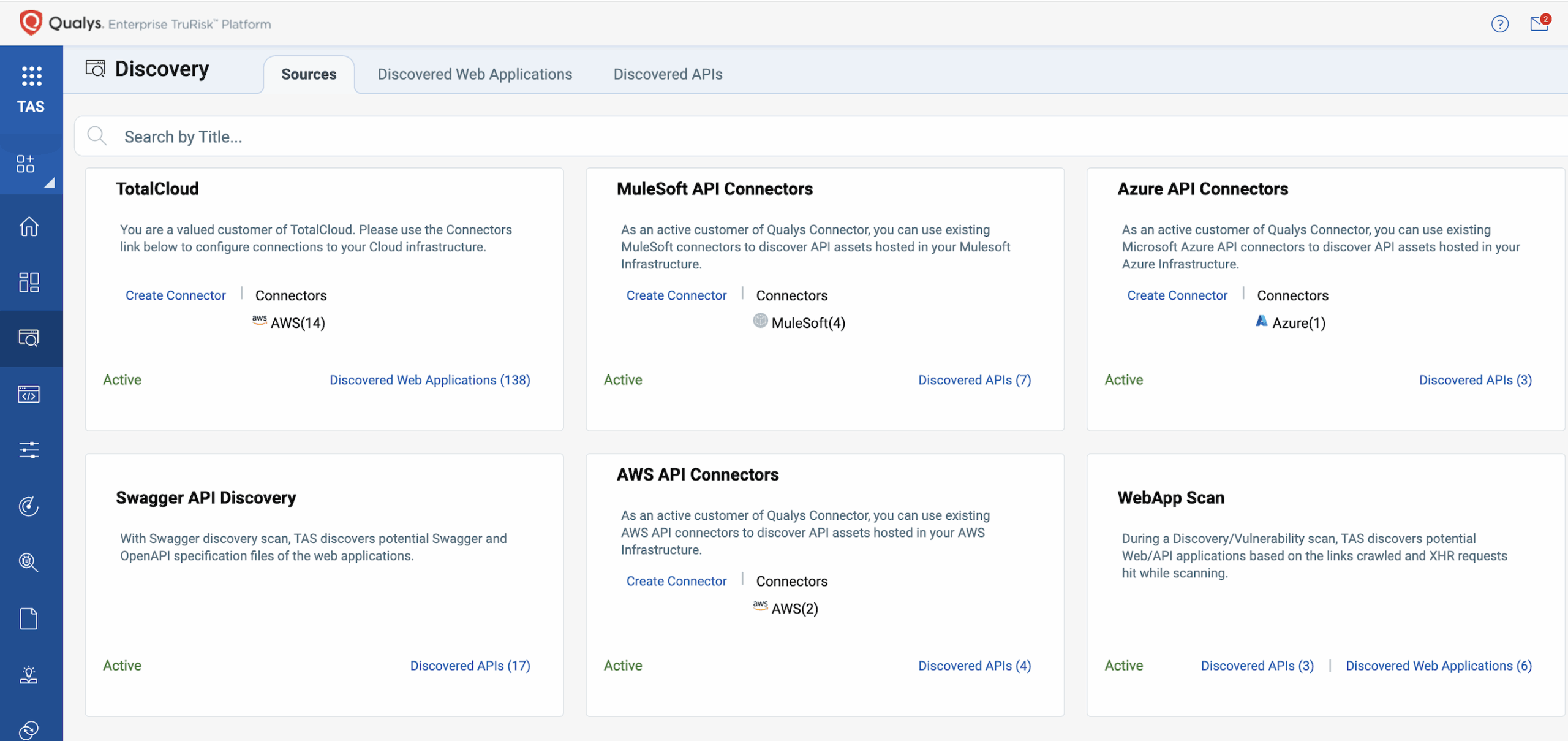The height and width of the screenshot is (741, 1568).
Task: Click the Active status in TotalCloud card
Action: point(122,380)
